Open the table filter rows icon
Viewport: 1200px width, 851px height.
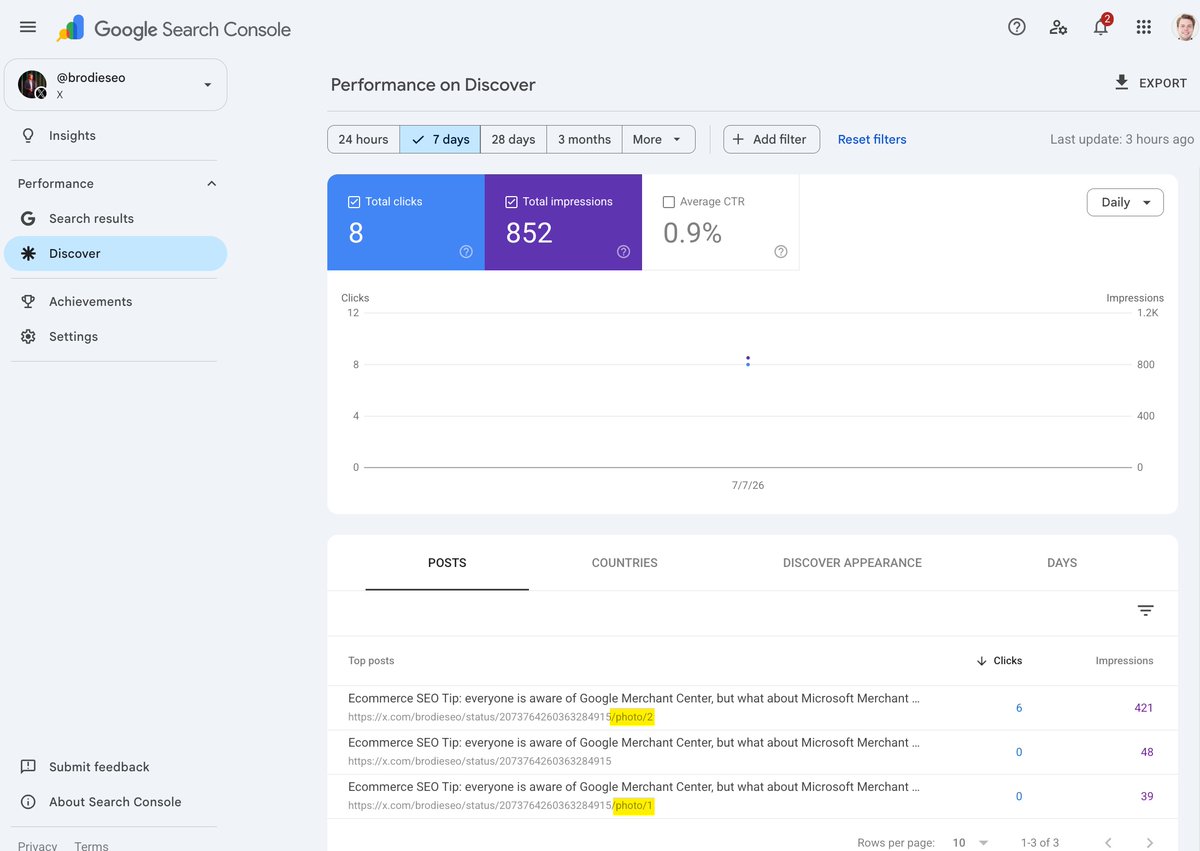(x=1146, y=611)
